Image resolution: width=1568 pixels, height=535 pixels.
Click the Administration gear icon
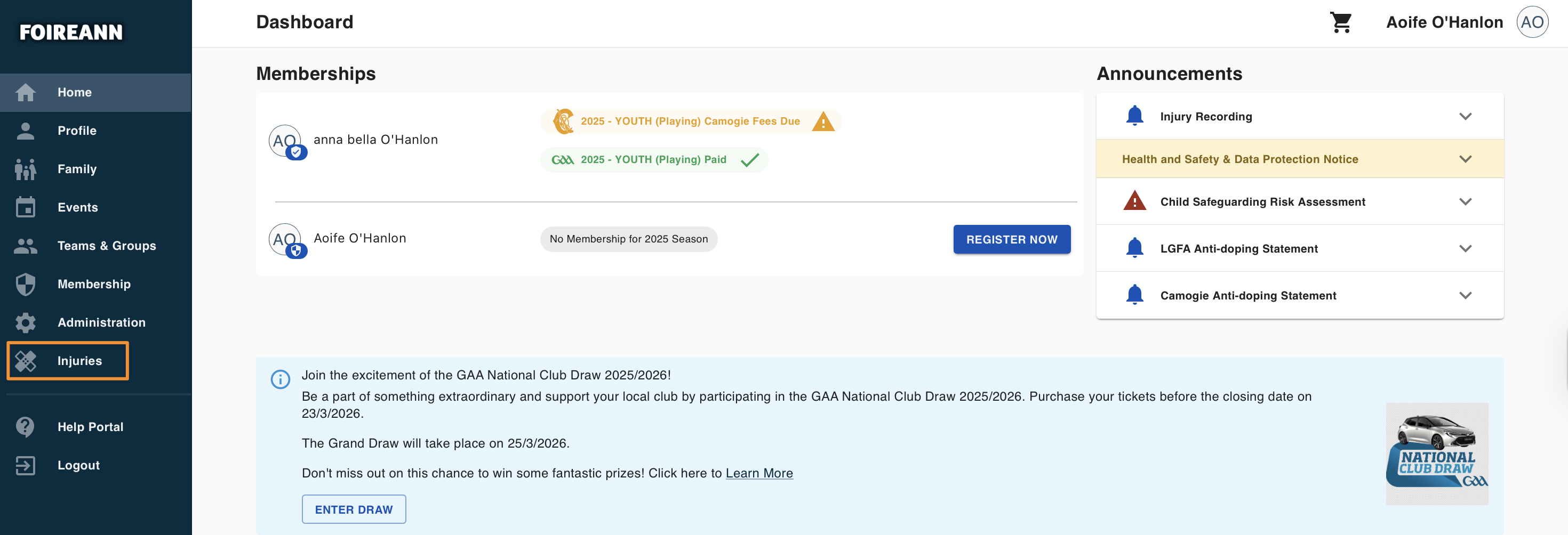(26, 322)
